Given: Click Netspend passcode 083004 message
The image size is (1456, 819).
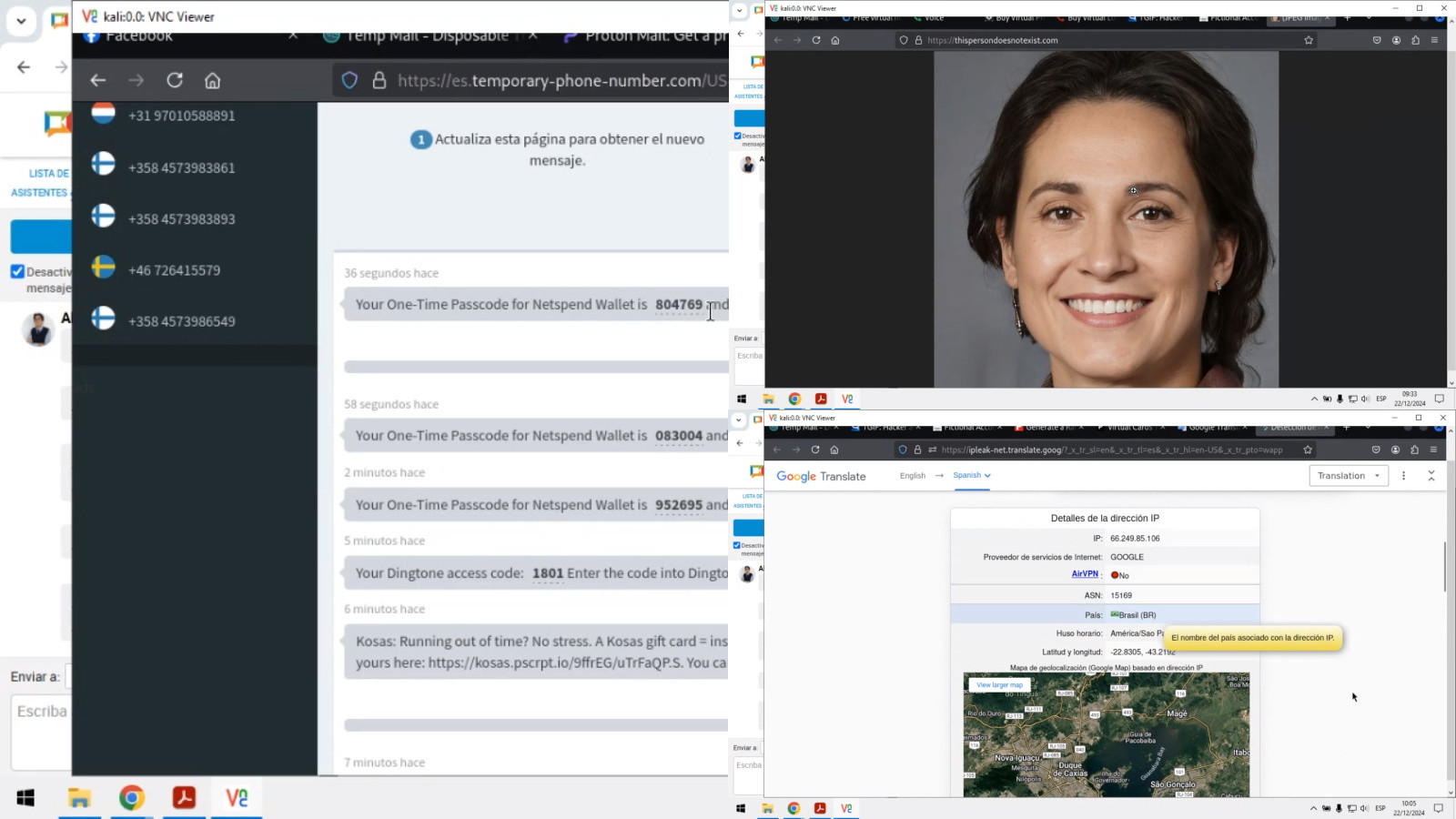Looking at the screenshot, I should (x=537, y=436).
